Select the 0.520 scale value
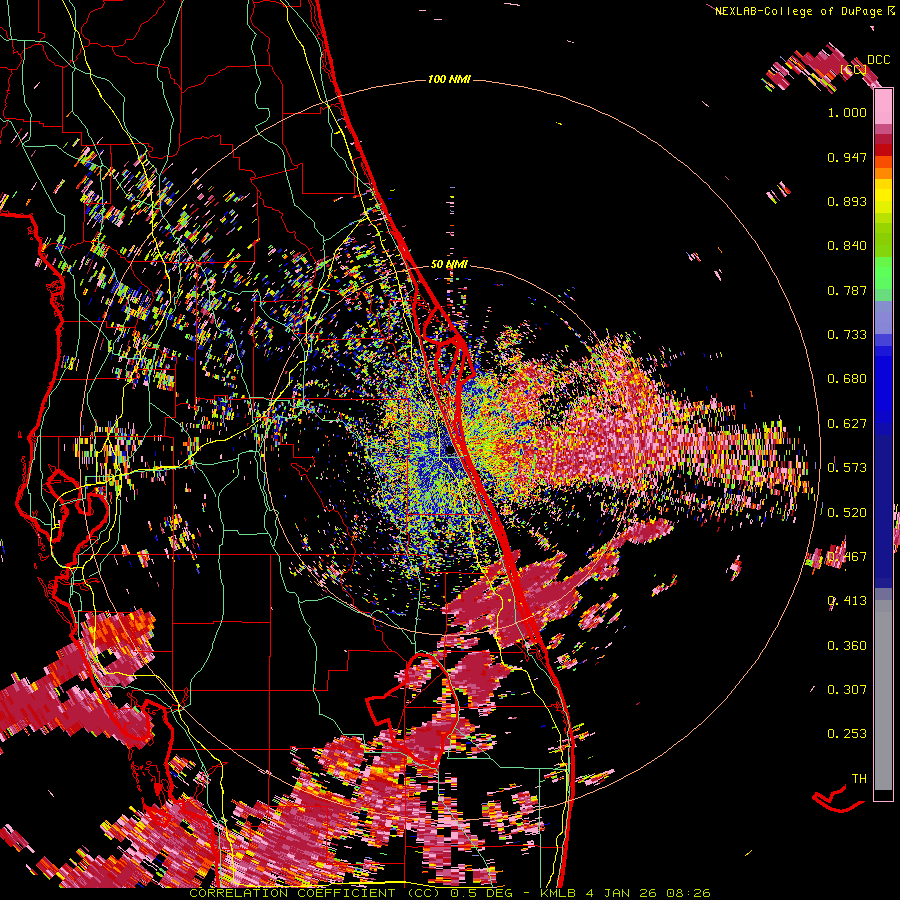 [847, 513]
